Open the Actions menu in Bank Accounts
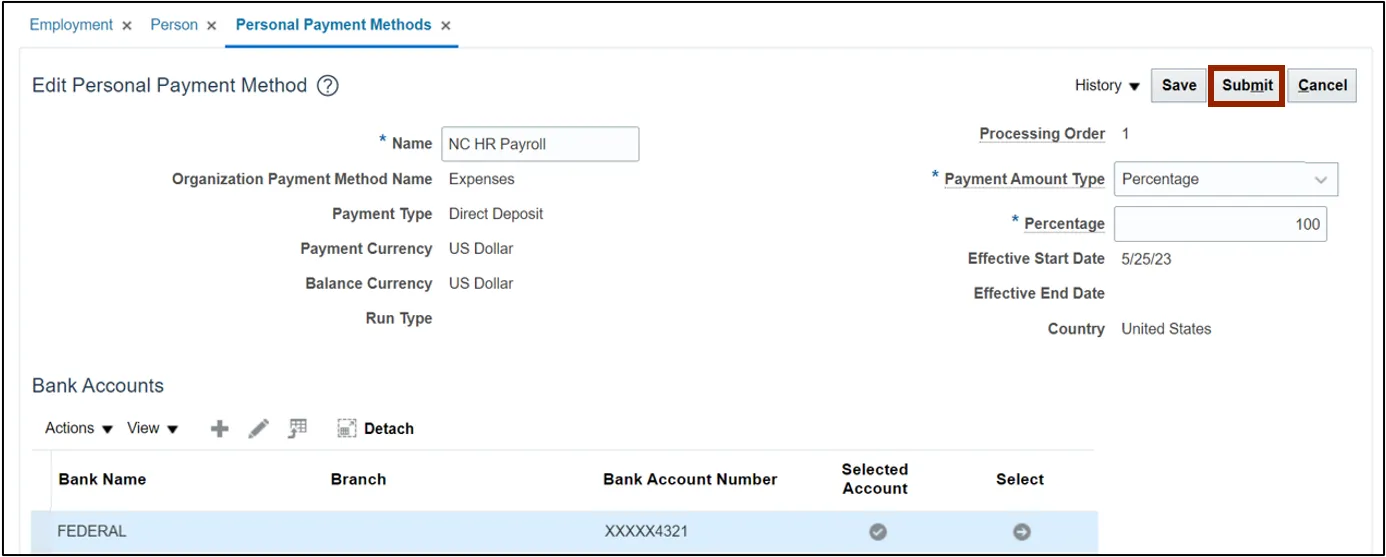The height and width of the screenshot is (557, 1386). 79,428
